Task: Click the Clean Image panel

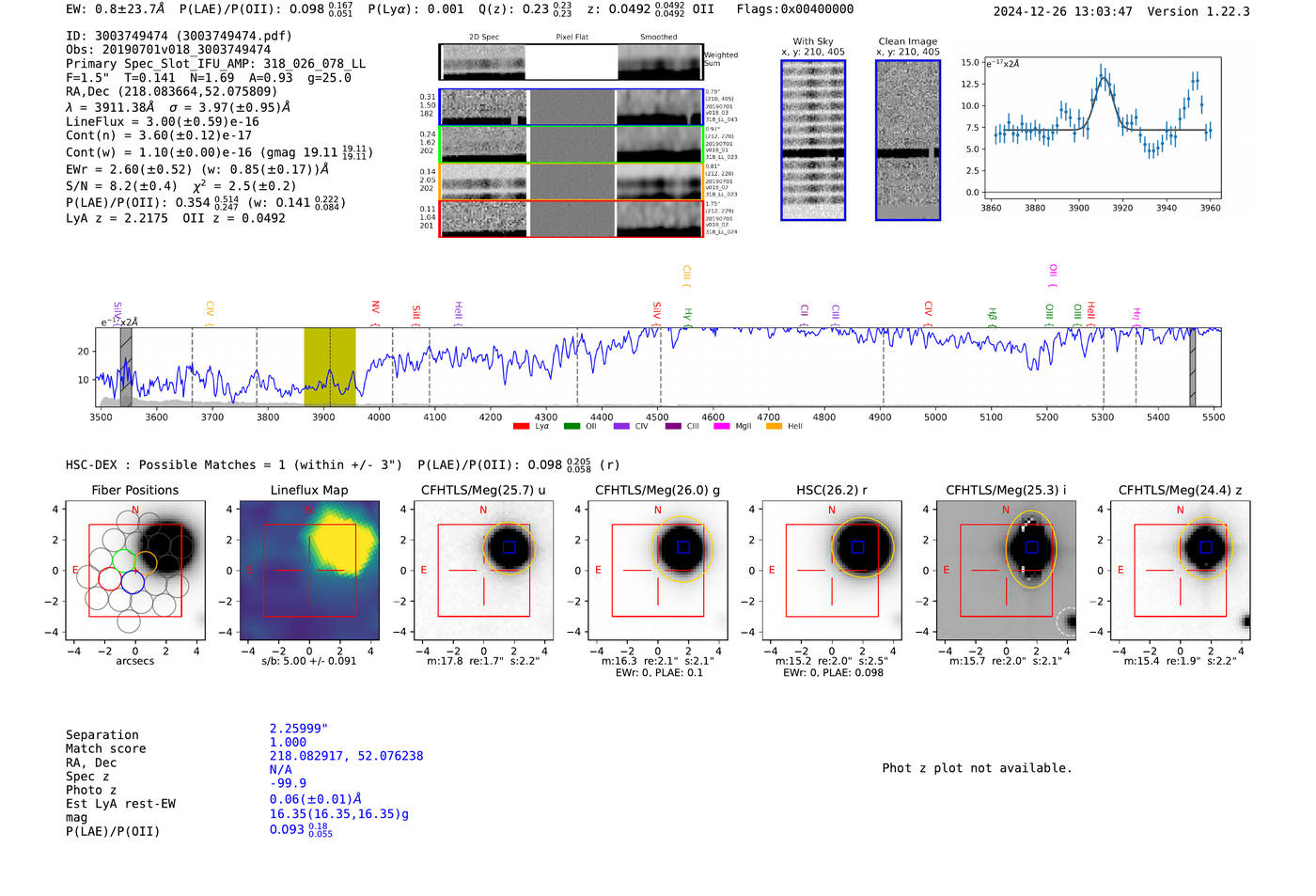Action: coord(908,140)
